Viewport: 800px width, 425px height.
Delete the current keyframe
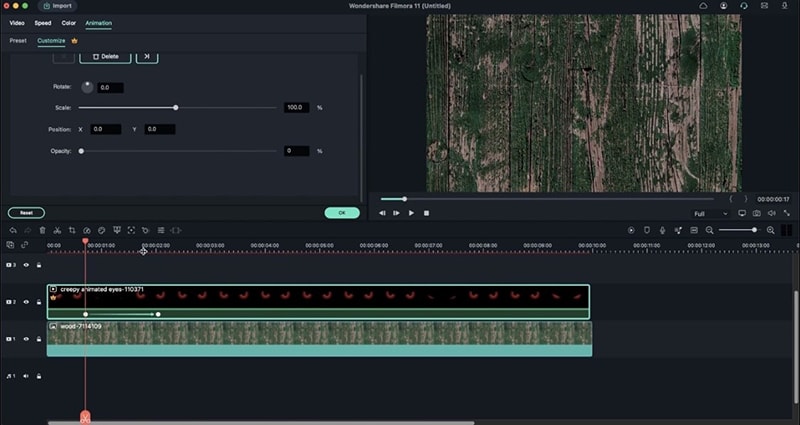105,57
